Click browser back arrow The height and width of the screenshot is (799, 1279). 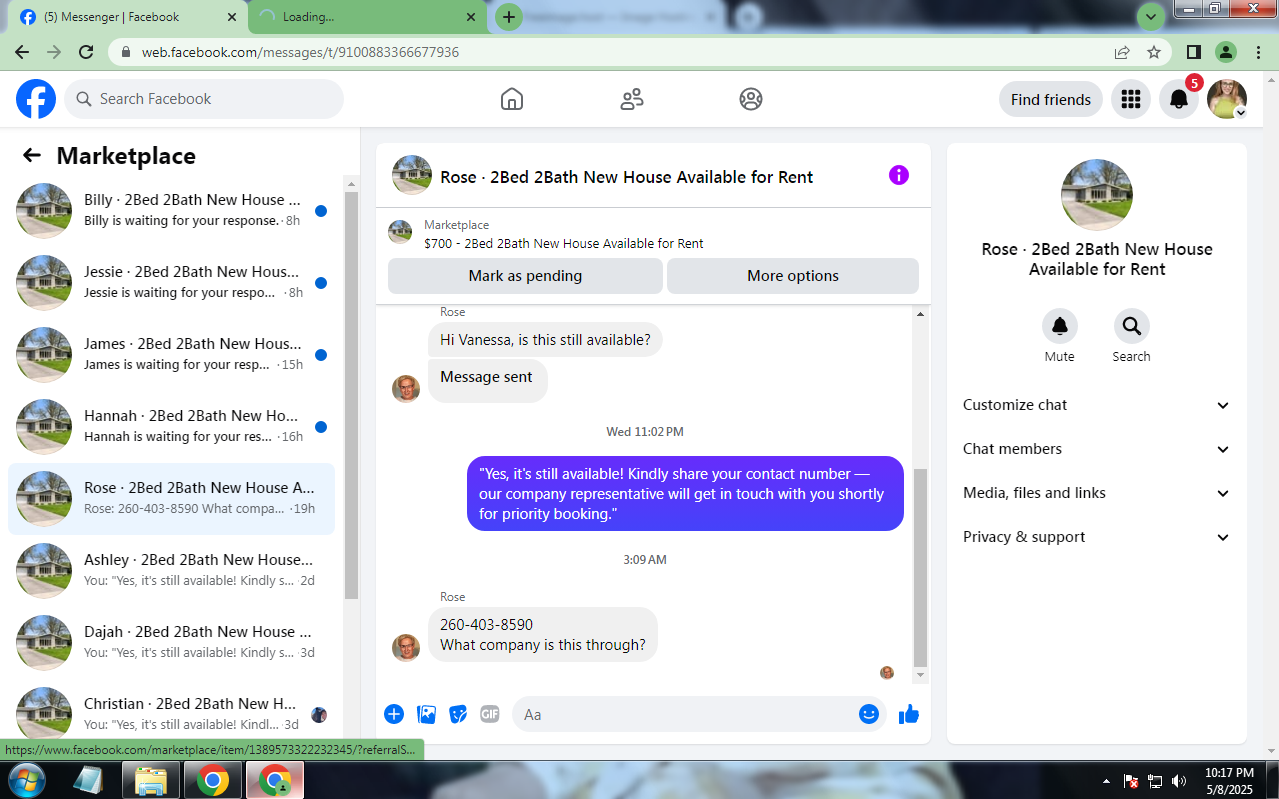pyautogui.click(x=22, y=52)
